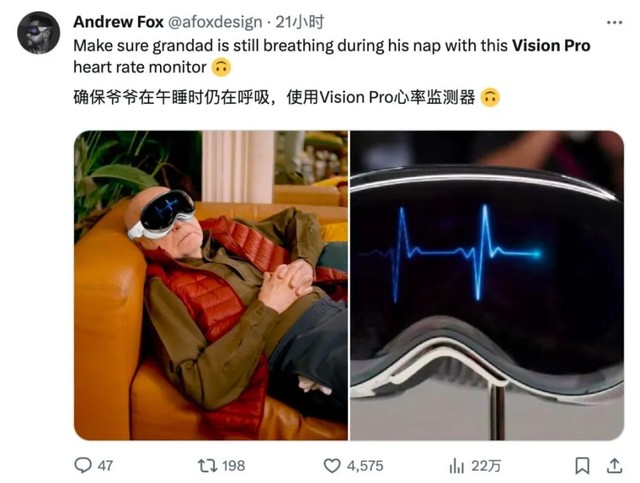Retweet the post using the arrows icon
The width and height of the screenshot is (640, 483).
[x=207, y=465]
